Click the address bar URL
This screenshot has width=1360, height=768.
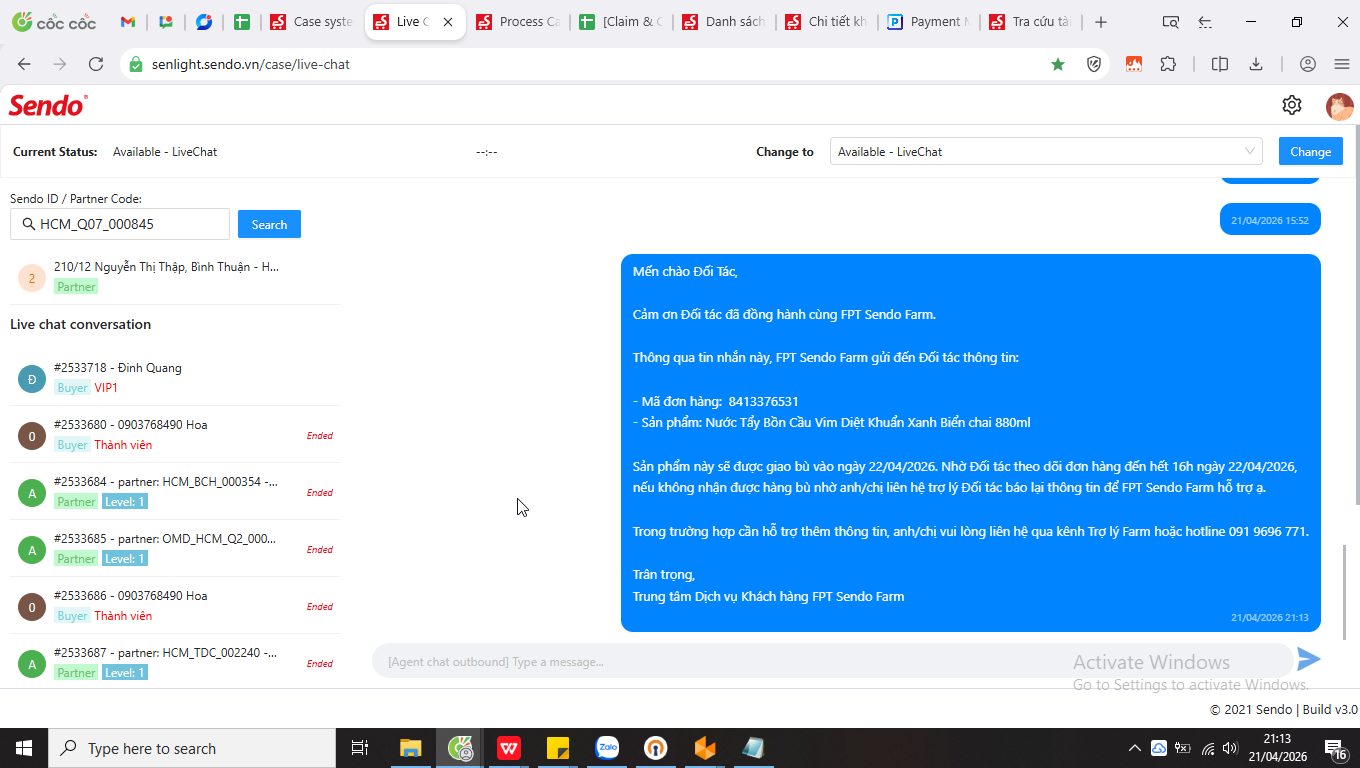coord(251,64)
